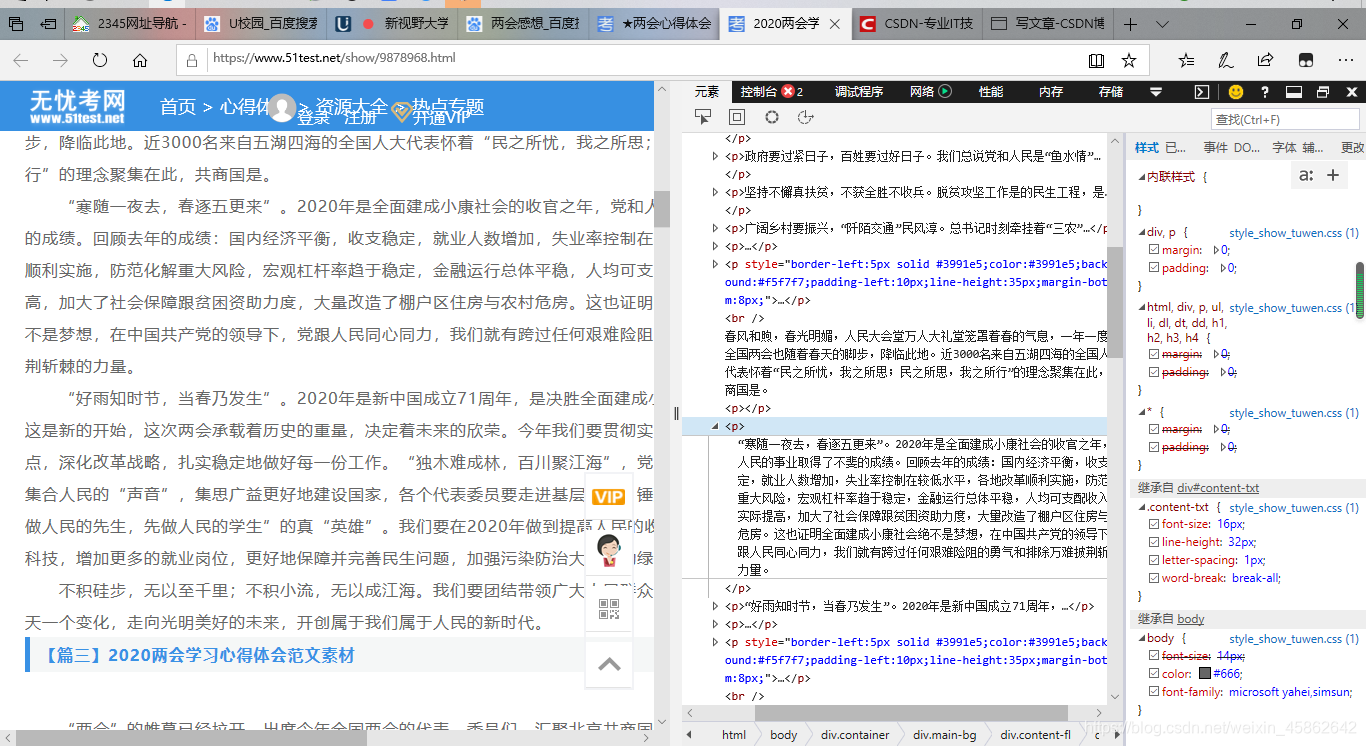Viewport: 1366px width, 746px height.
Task: Close the 2020两会学 browser tab
Action: pos(834,24)
